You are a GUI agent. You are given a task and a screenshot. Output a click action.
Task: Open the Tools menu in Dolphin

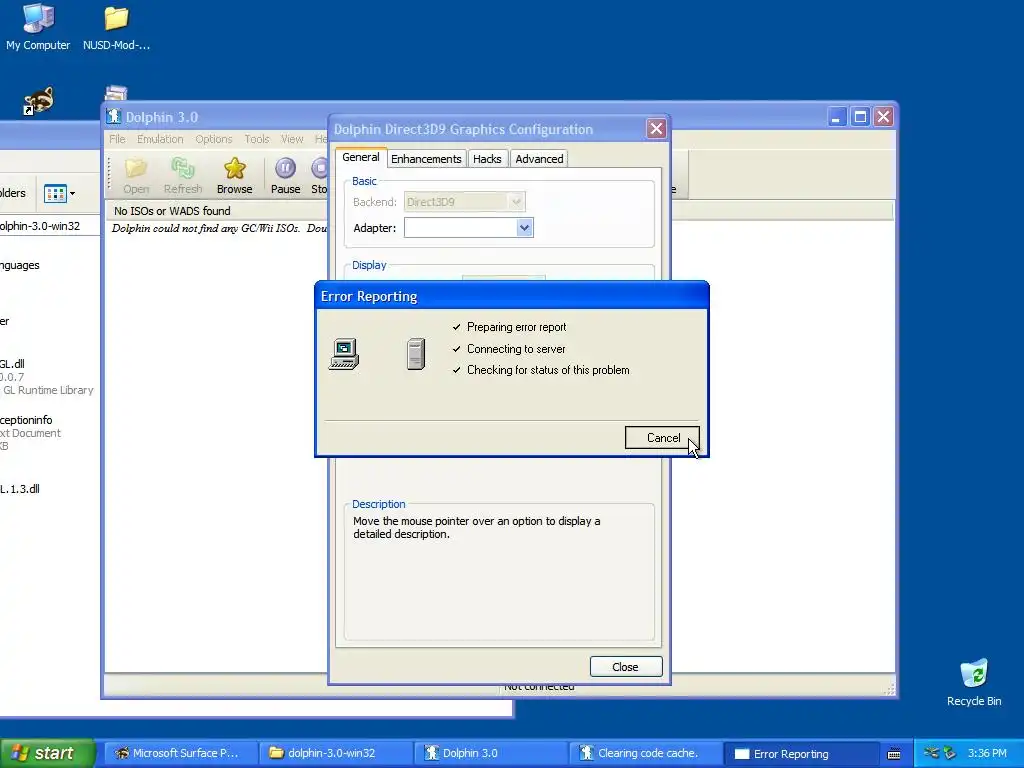point(257,139)
